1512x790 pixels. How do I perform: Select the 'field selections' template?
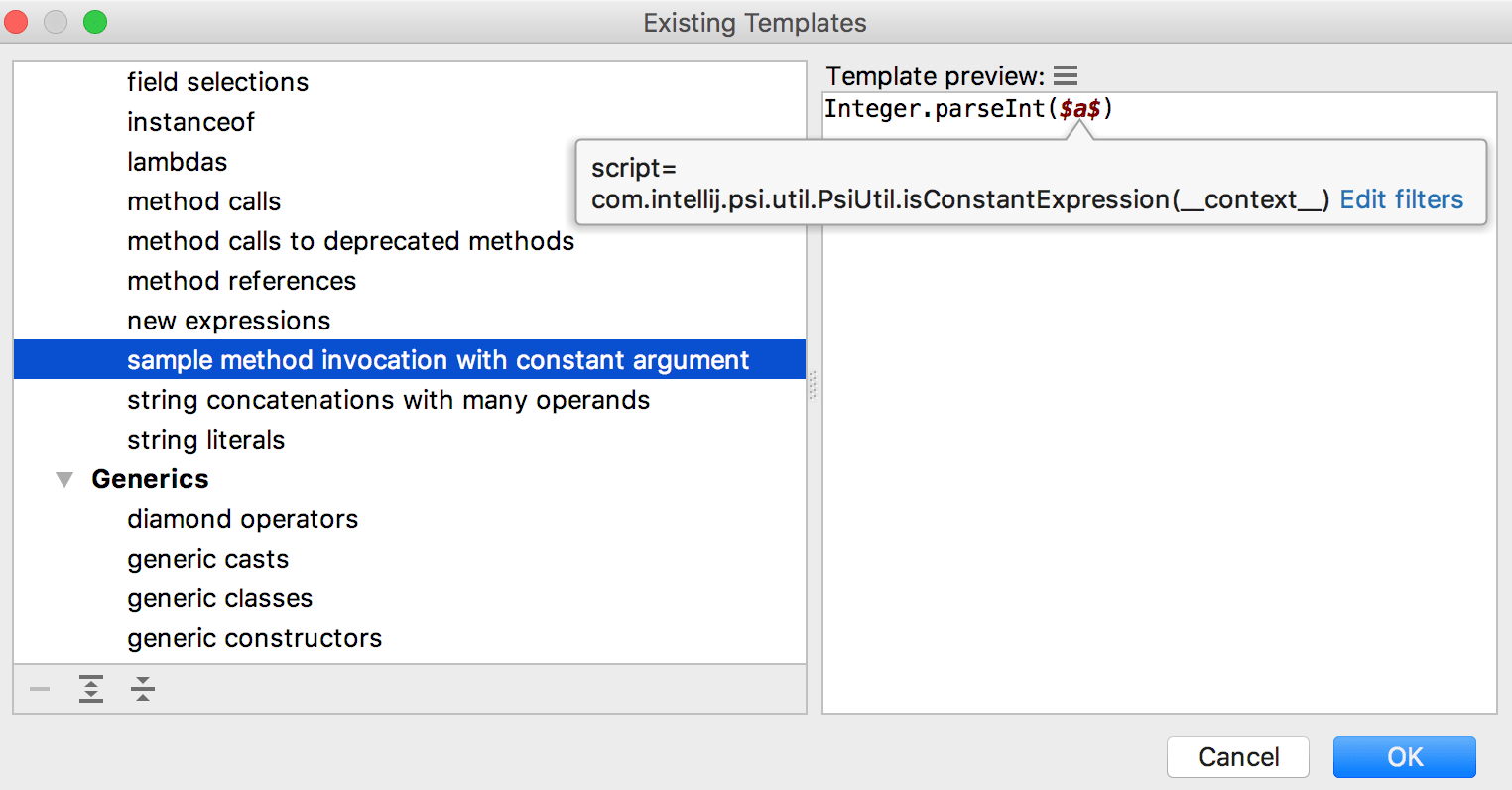217,82
